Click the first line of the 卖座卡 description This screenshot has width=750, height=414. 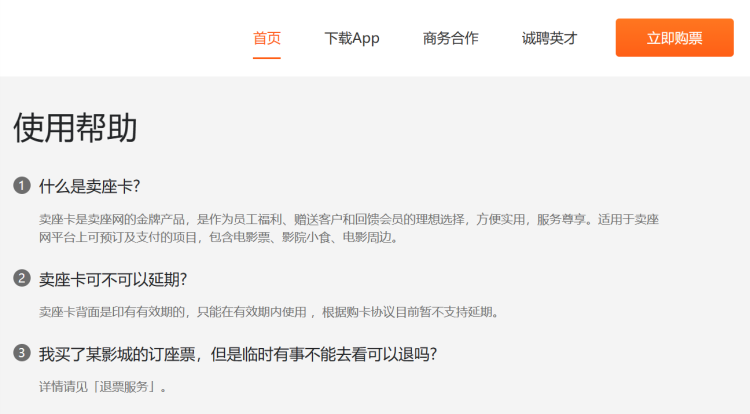point(348,219)
